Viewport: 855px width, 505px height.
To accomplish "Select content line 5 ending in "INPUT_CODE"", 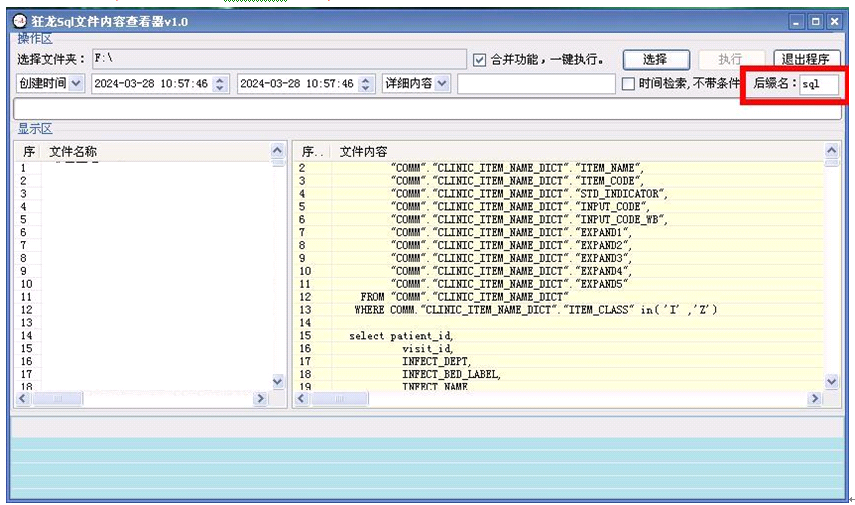I will click(559, 206).
